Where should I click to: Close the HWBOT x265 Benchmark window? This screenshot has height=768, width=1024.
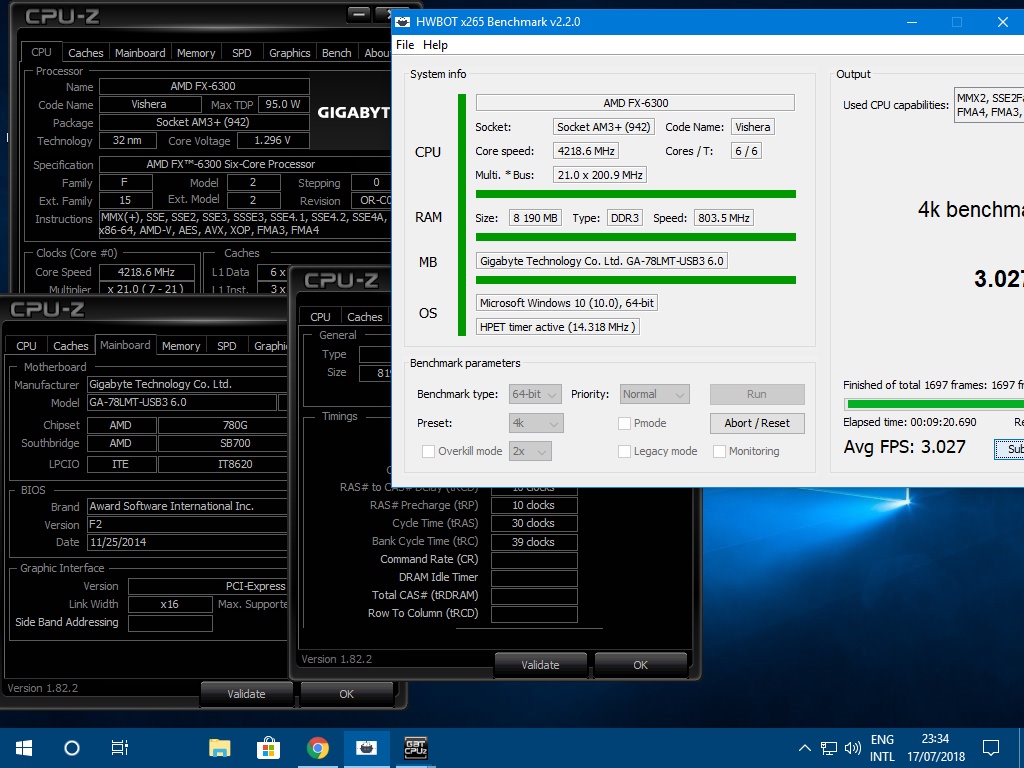tap(1003, 22)
